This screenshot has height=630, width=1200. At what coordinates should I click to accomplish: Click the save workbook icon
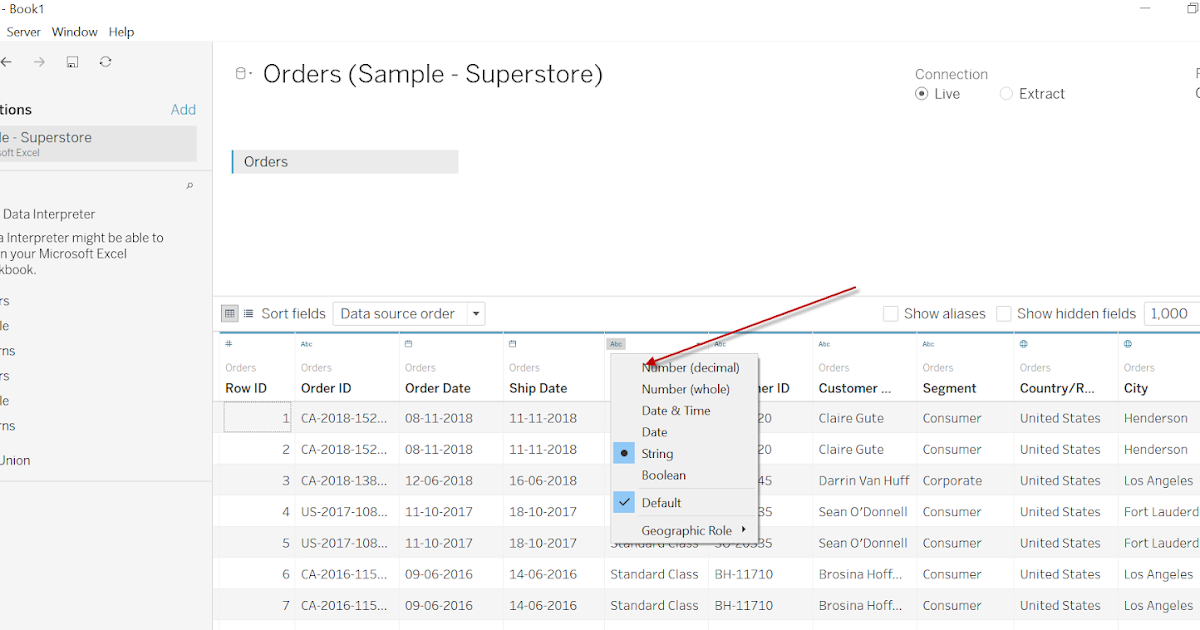click(x=71, y=61)
